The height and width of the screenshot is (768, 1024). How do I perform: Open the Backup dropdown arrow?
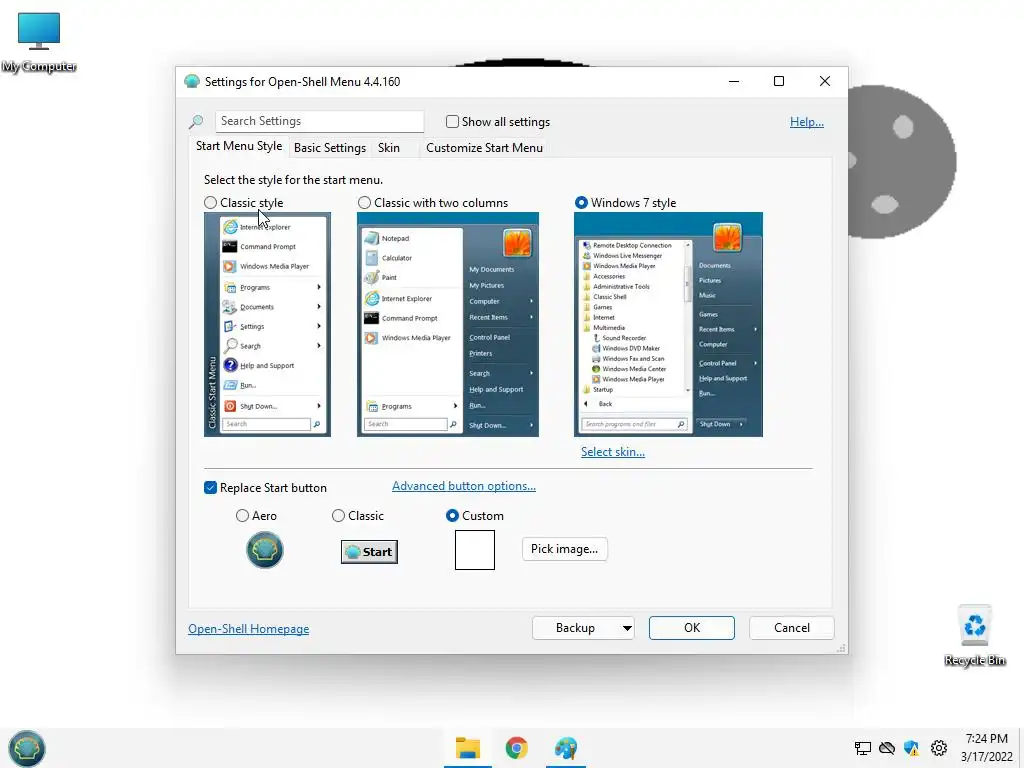coord(627,628)
